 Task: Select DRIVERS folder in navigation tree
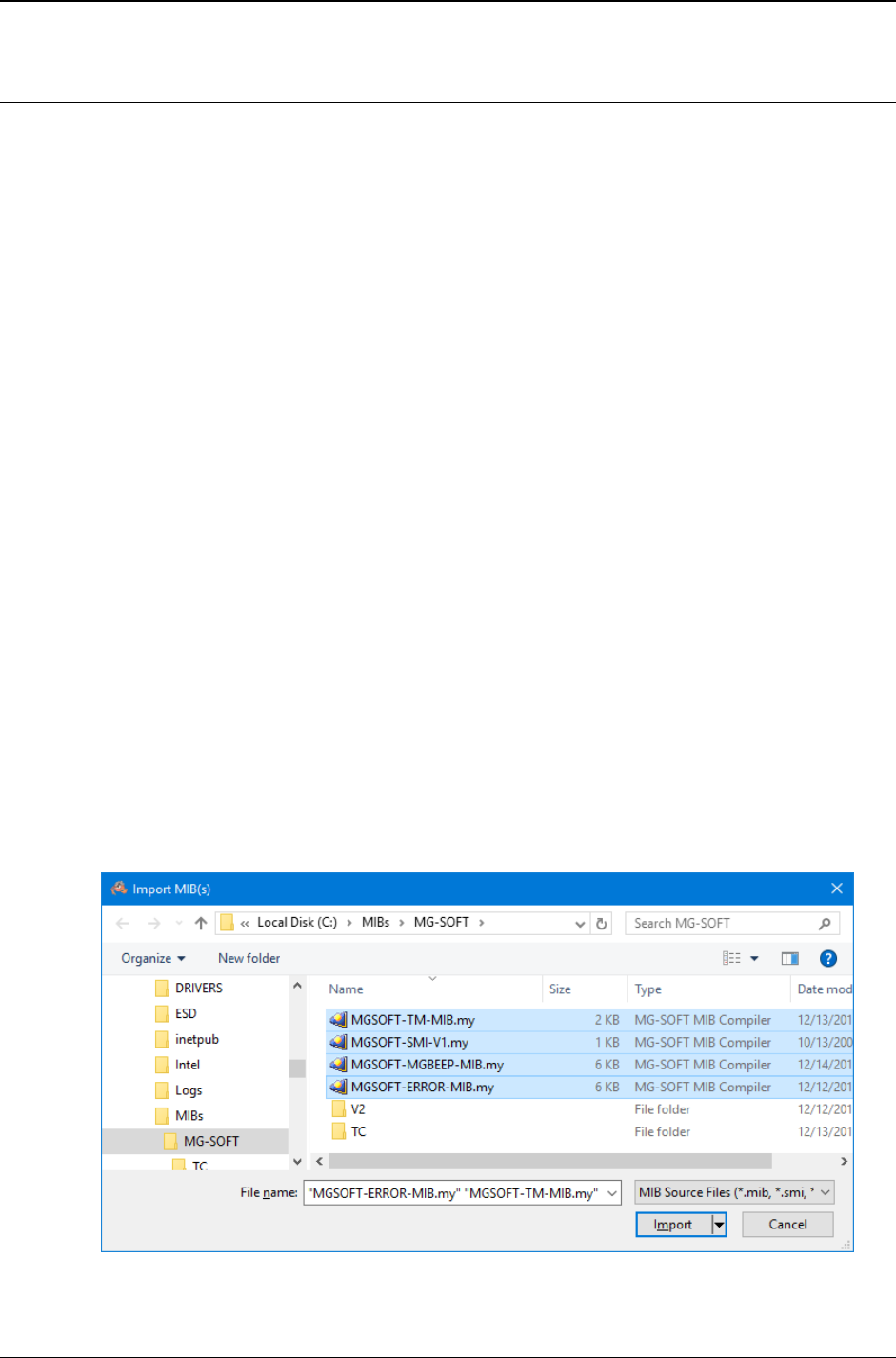coord(189,988)
